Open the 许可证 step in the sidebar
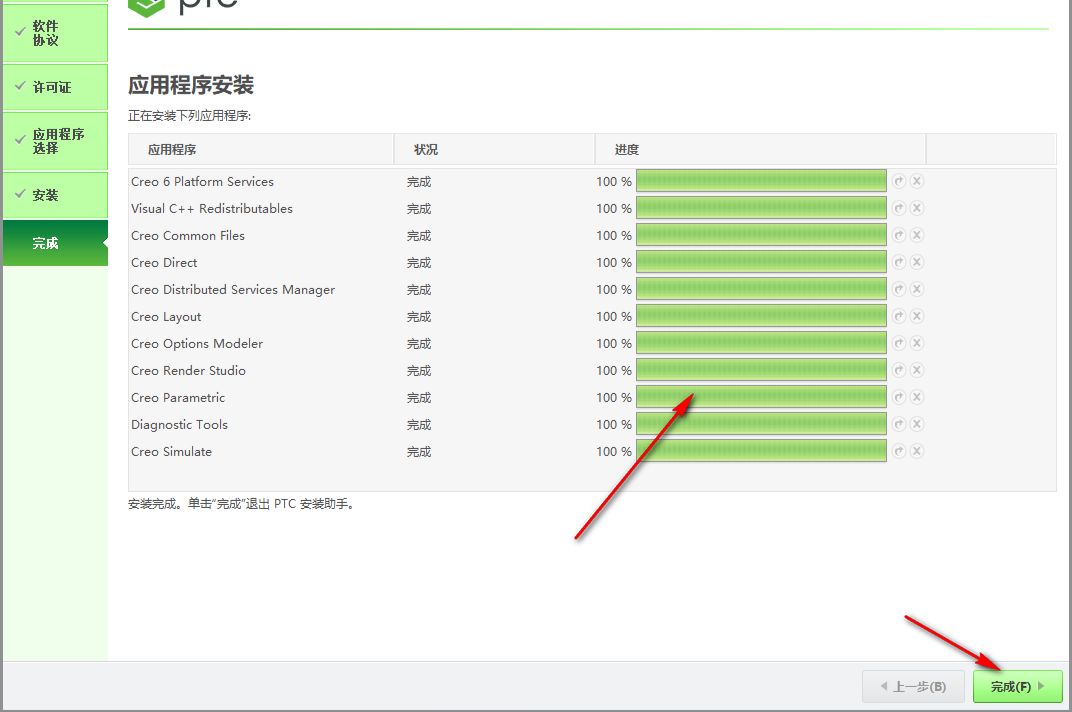 click(55, 87)
